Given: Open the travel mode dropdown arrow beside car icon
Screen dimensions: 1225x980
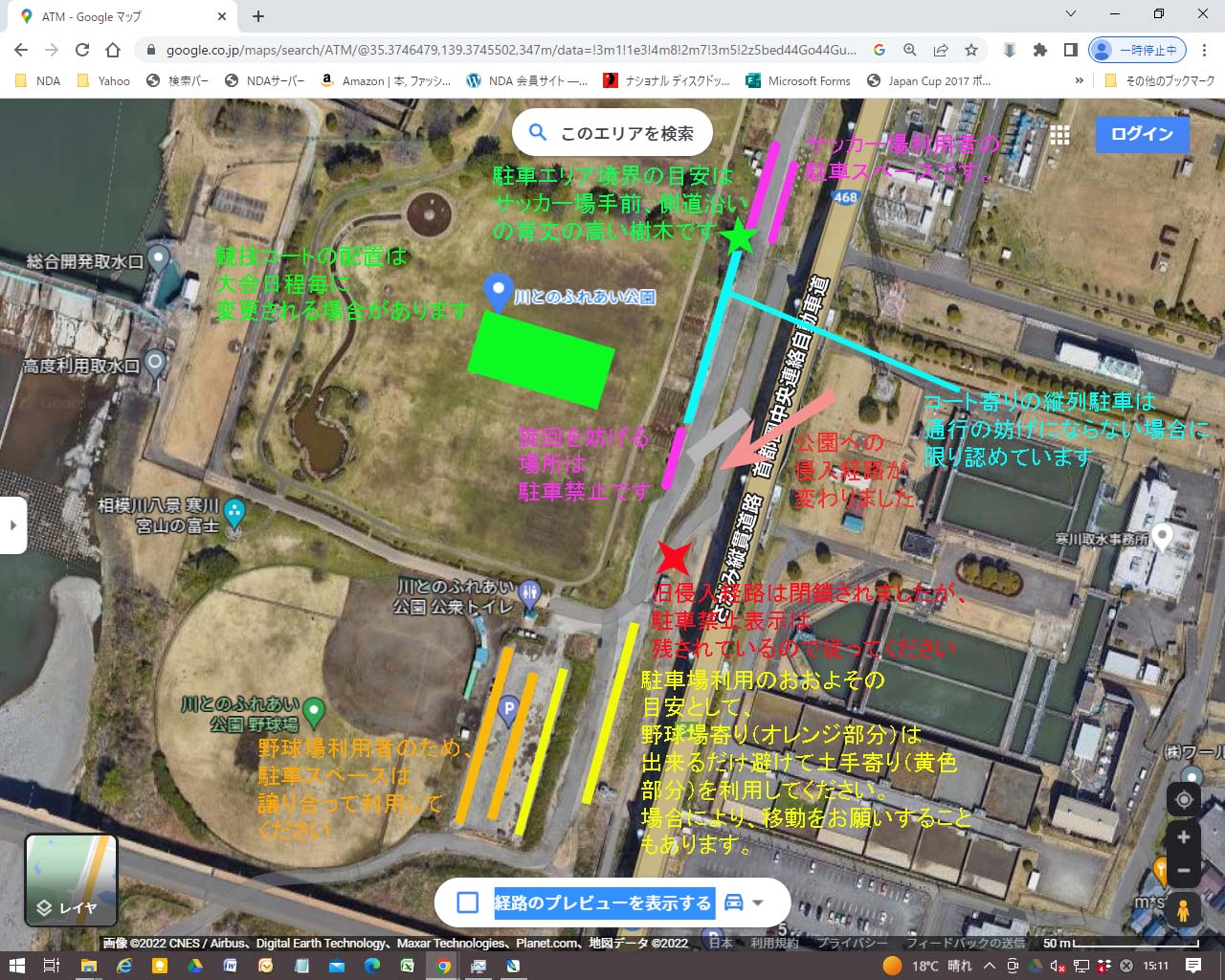Looking at the screenshot, I should pyautogui.click(x=758, y=902).
